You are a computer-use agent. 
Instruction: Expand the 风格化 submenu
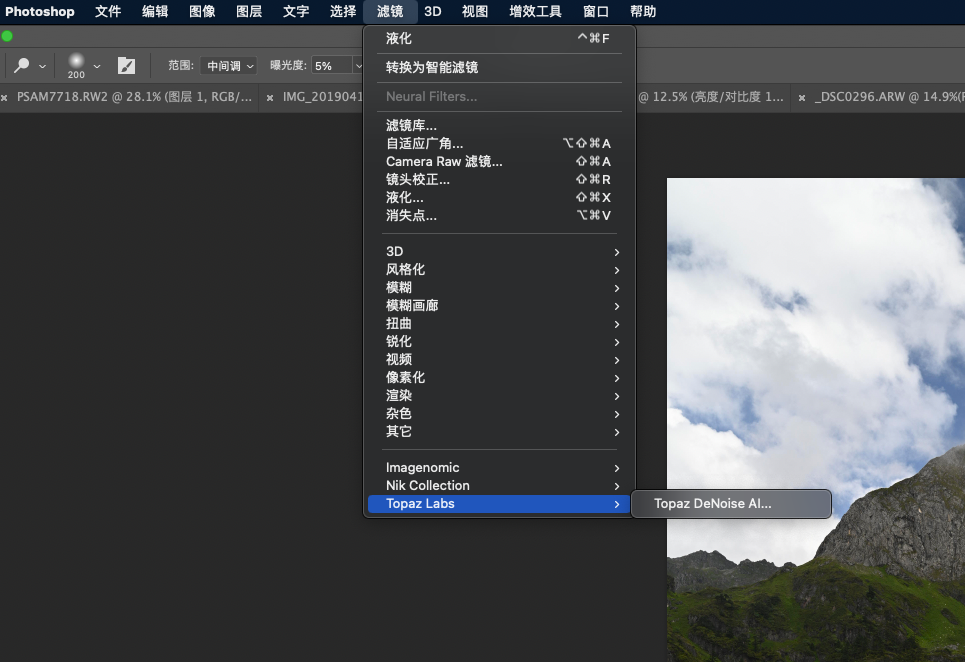click(x=499, y=269)
